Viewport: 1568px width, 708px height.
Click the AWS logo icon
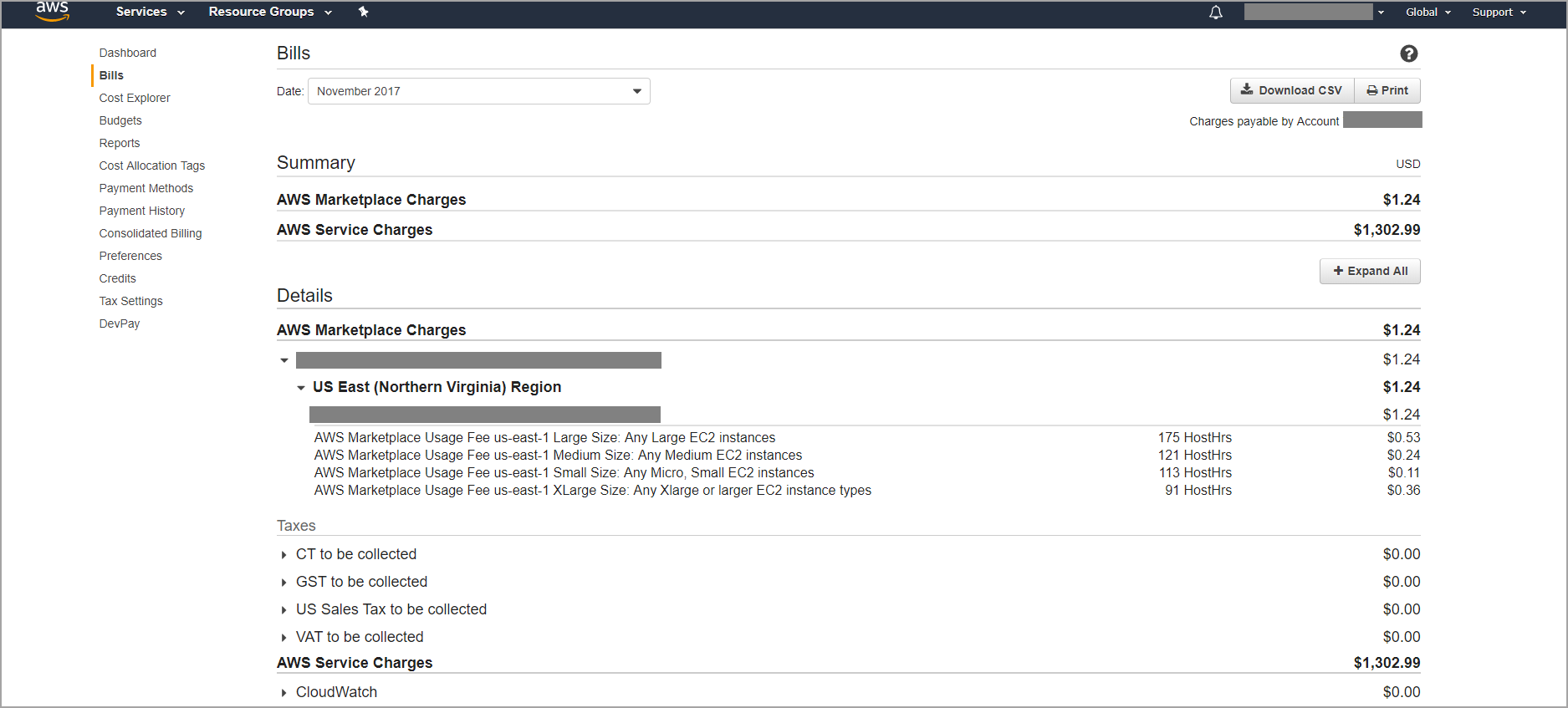pos(52,11)
